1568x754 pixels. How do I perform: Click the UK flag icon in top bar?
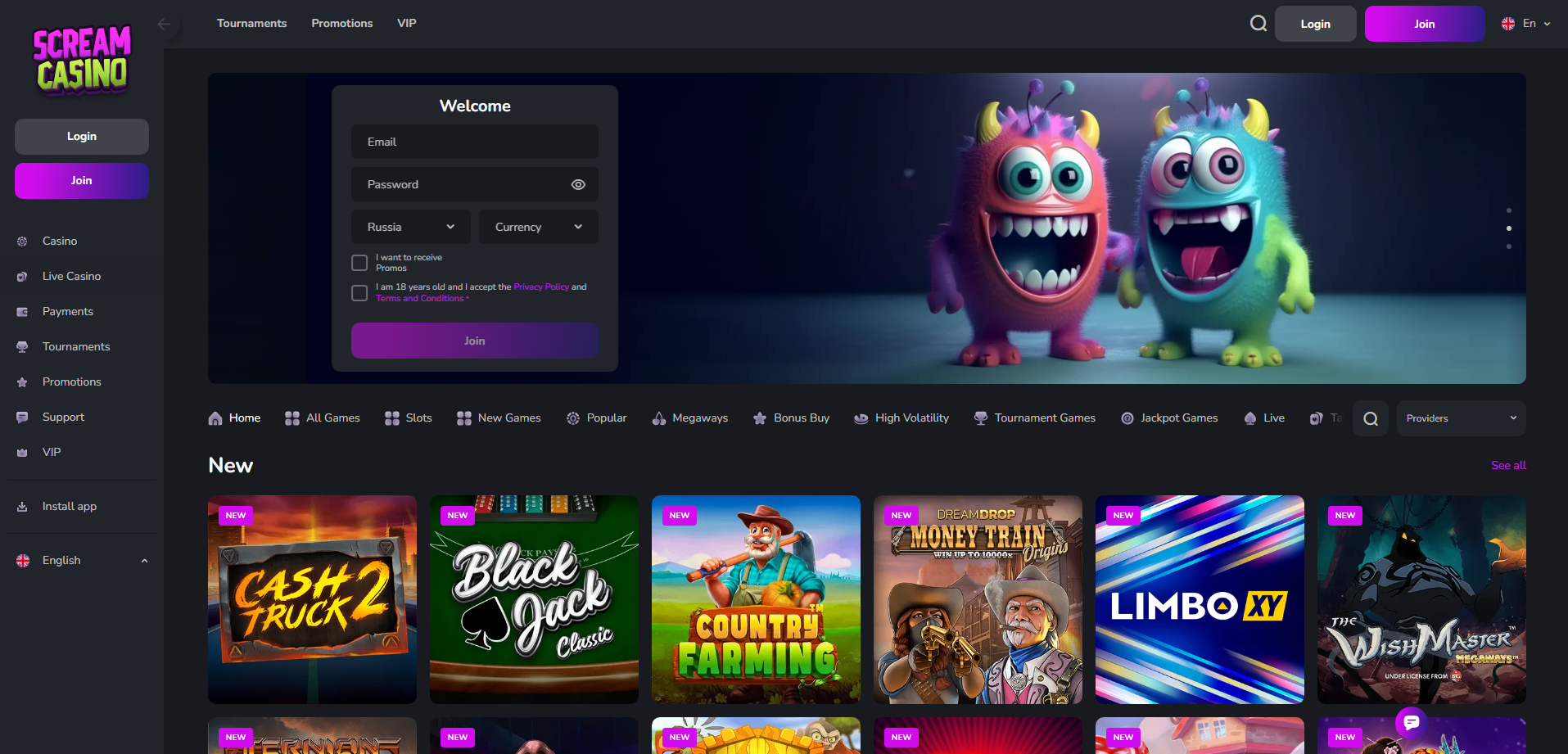coord(1507,24)
